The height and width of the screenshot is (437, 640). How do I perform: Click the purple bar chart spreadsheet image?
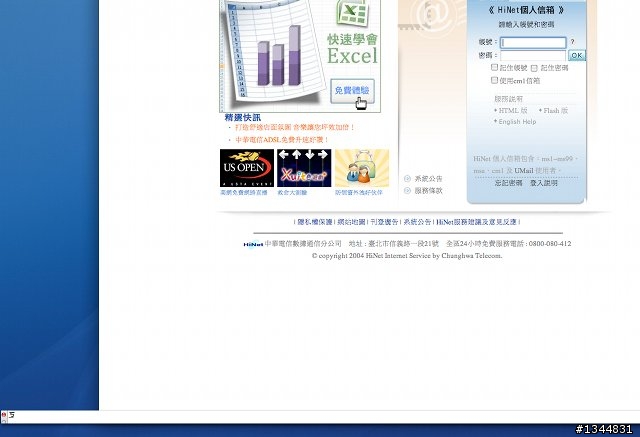pyautogui.click(x=271, y=53)
